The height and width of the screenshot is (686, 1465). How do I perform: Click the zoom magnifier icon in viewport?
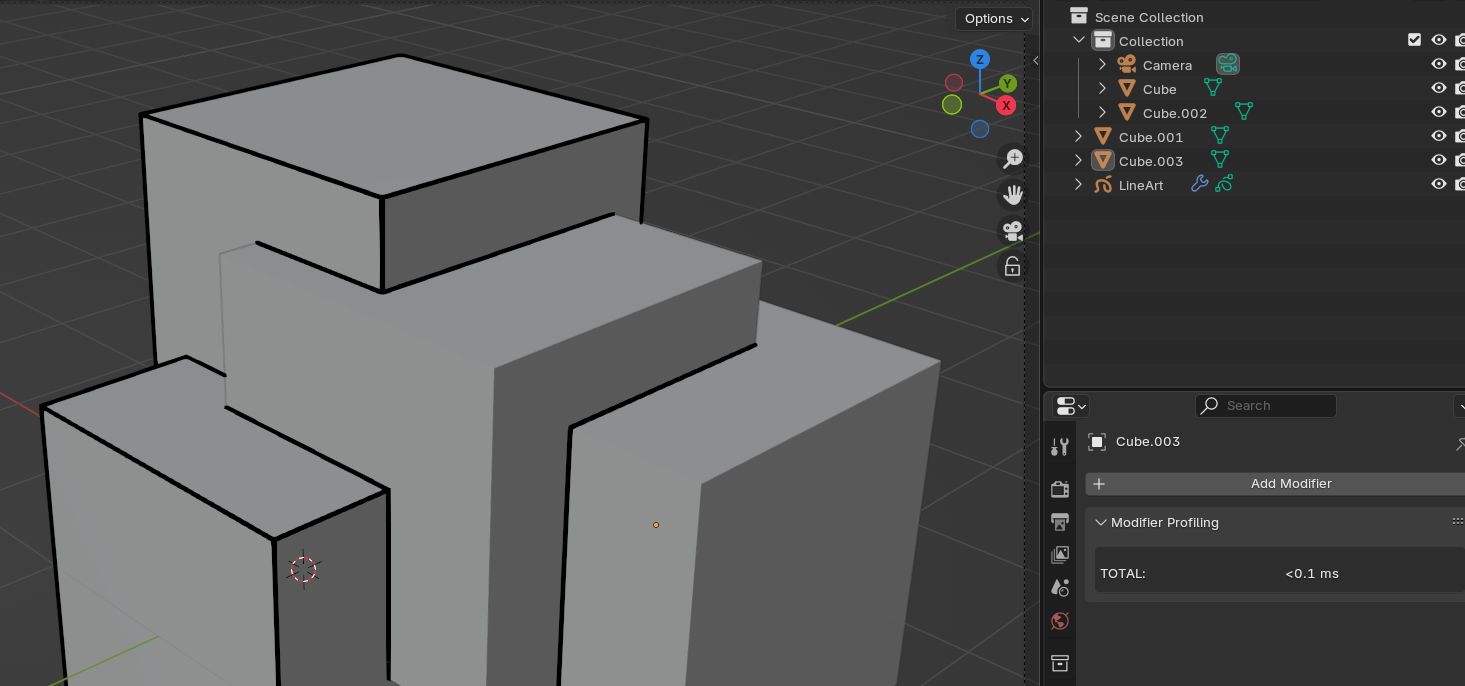1012,158
